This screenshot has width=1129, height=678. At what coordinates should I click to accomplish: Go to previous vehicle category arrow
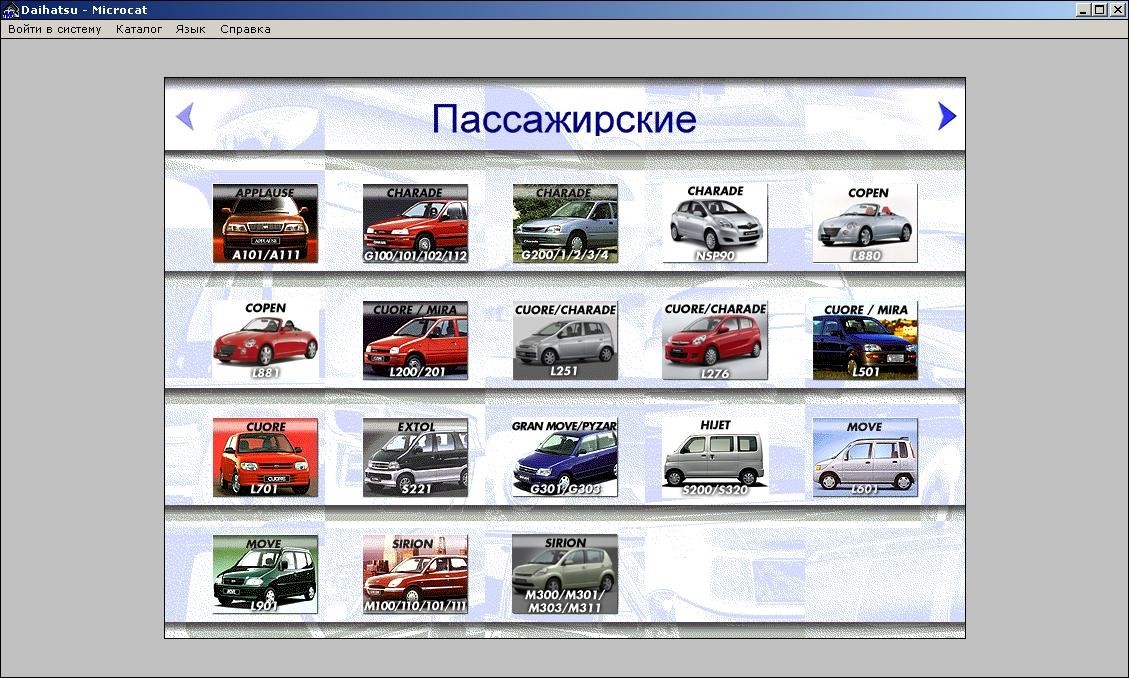click(185, 116)
